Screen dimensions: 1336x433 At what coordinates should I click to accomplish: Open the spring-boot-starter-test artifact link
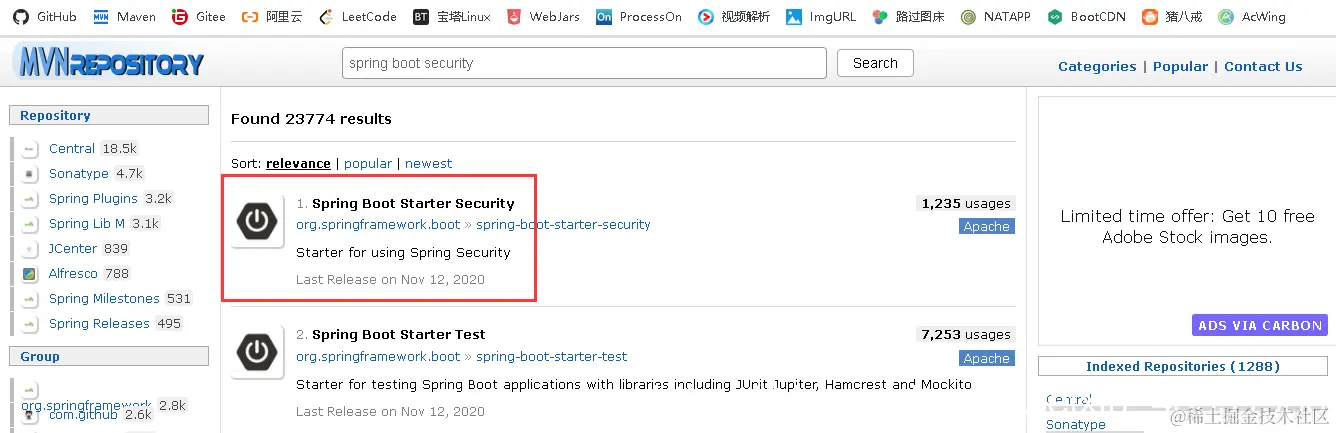552,356
